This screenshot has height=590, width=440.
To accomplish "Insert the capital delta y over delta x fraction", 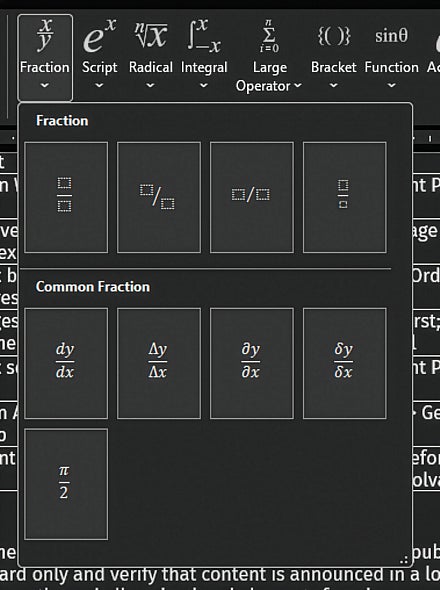I will pyautogui.click(x=159, y=363).
